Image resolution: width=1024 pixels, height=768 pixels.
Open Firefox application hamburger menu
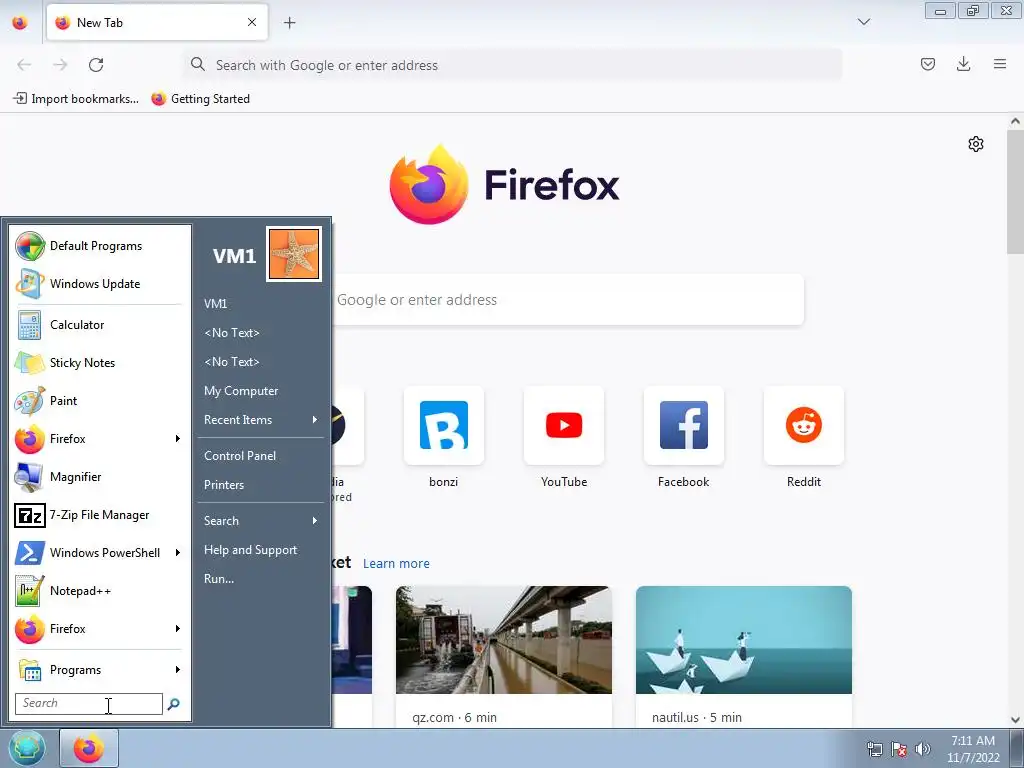click(1000, 64)
